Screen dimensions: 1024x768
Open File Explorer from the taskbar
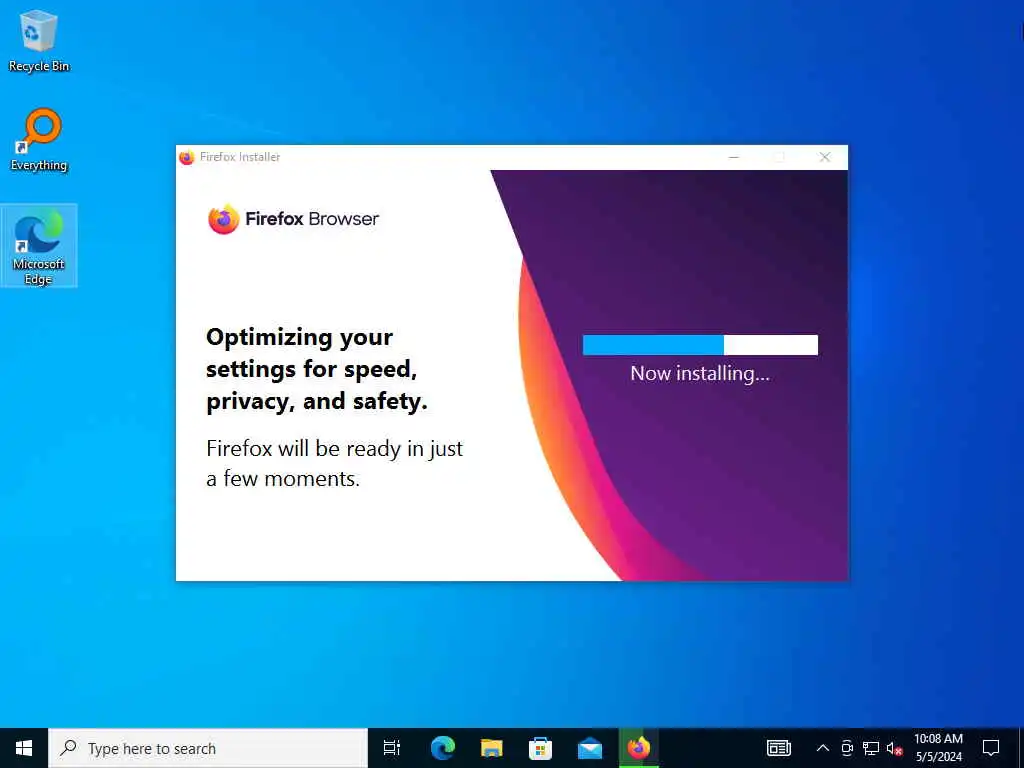tap(492, 748)
